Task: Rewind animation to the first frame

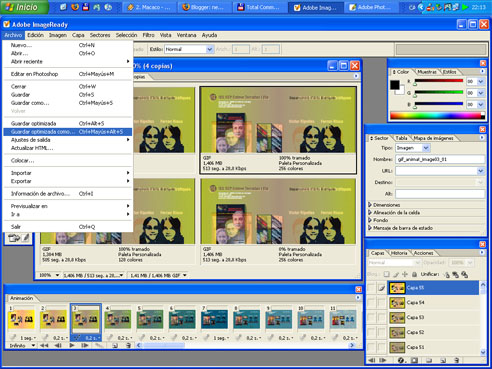Action: [44, 346]
